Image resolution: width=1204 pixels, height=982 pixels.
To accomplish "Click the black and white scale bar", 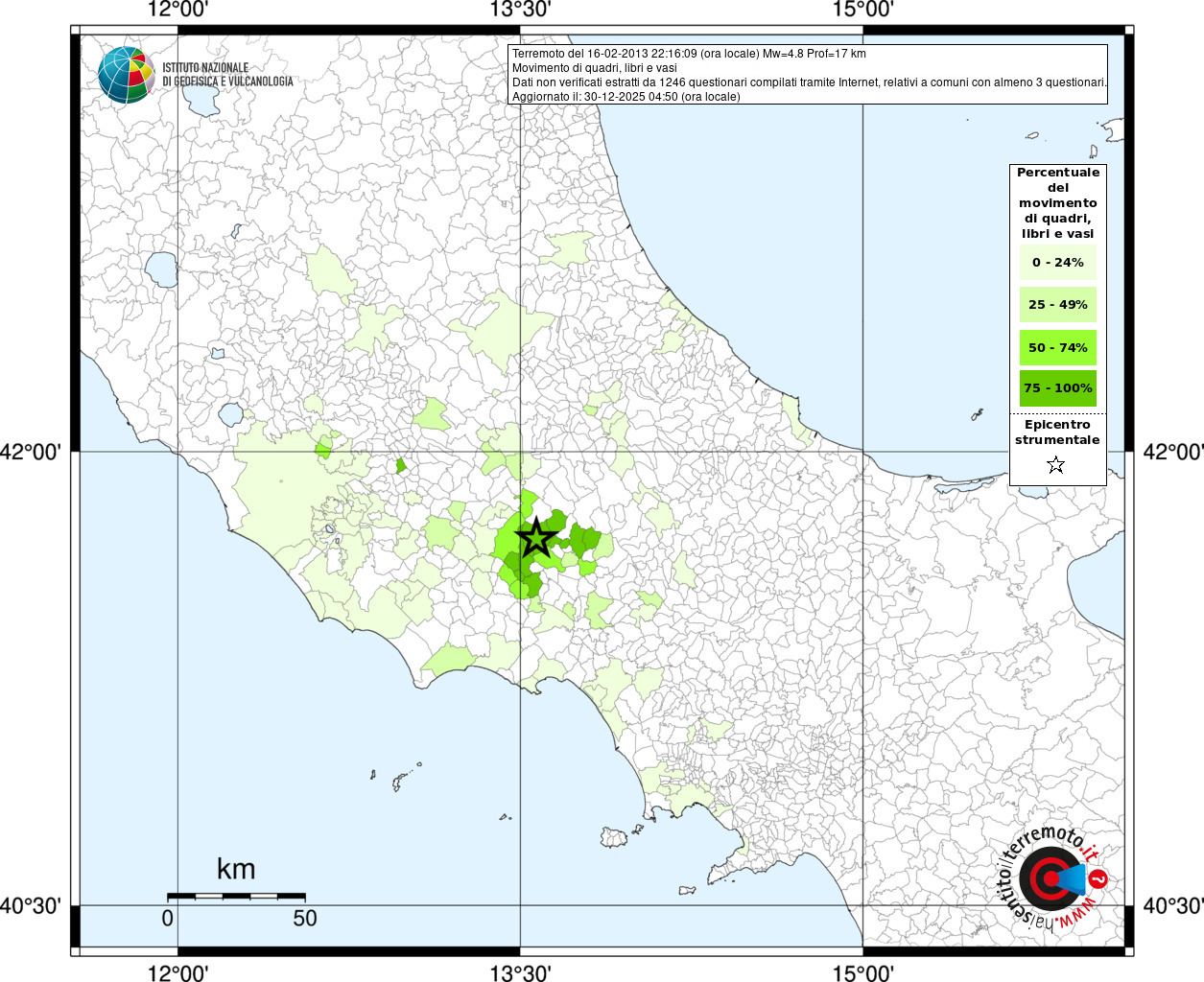I will [x=236, y=897].
